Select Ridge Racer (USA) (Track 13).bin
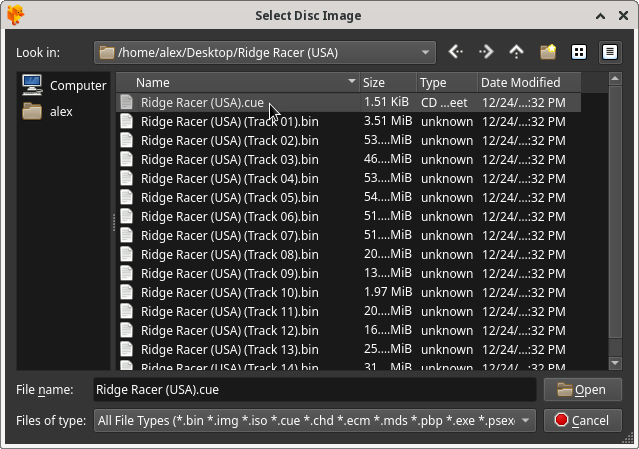 click(x=230, y=349)
